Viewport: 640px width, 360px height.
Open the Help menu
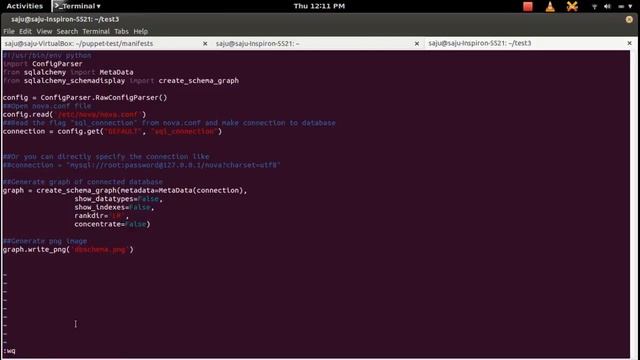[x=140, y=31]
